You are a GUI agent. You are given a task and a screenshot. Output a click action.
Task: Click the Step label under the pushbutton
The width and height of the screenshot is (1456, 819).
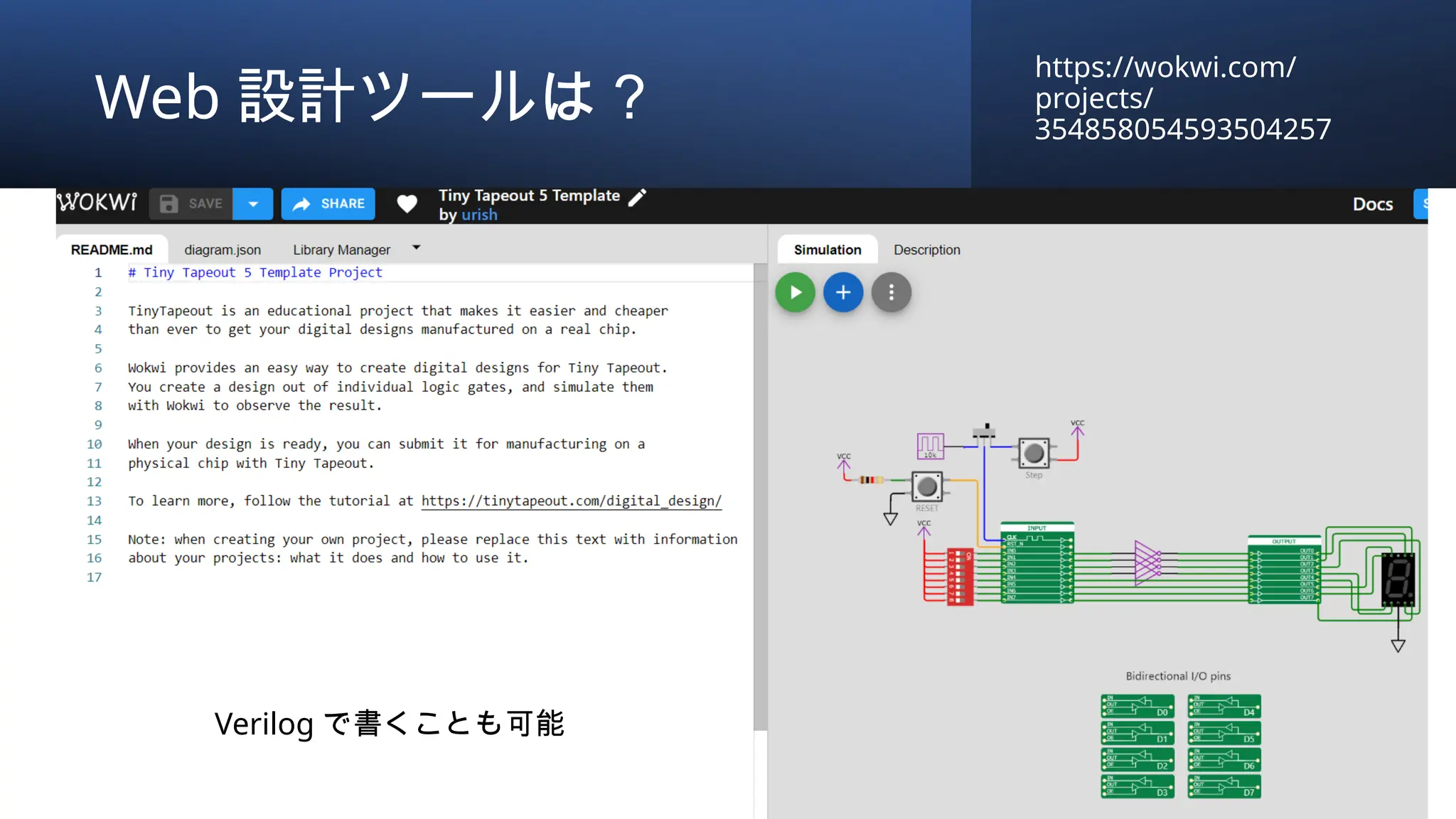coord(1034,475)
